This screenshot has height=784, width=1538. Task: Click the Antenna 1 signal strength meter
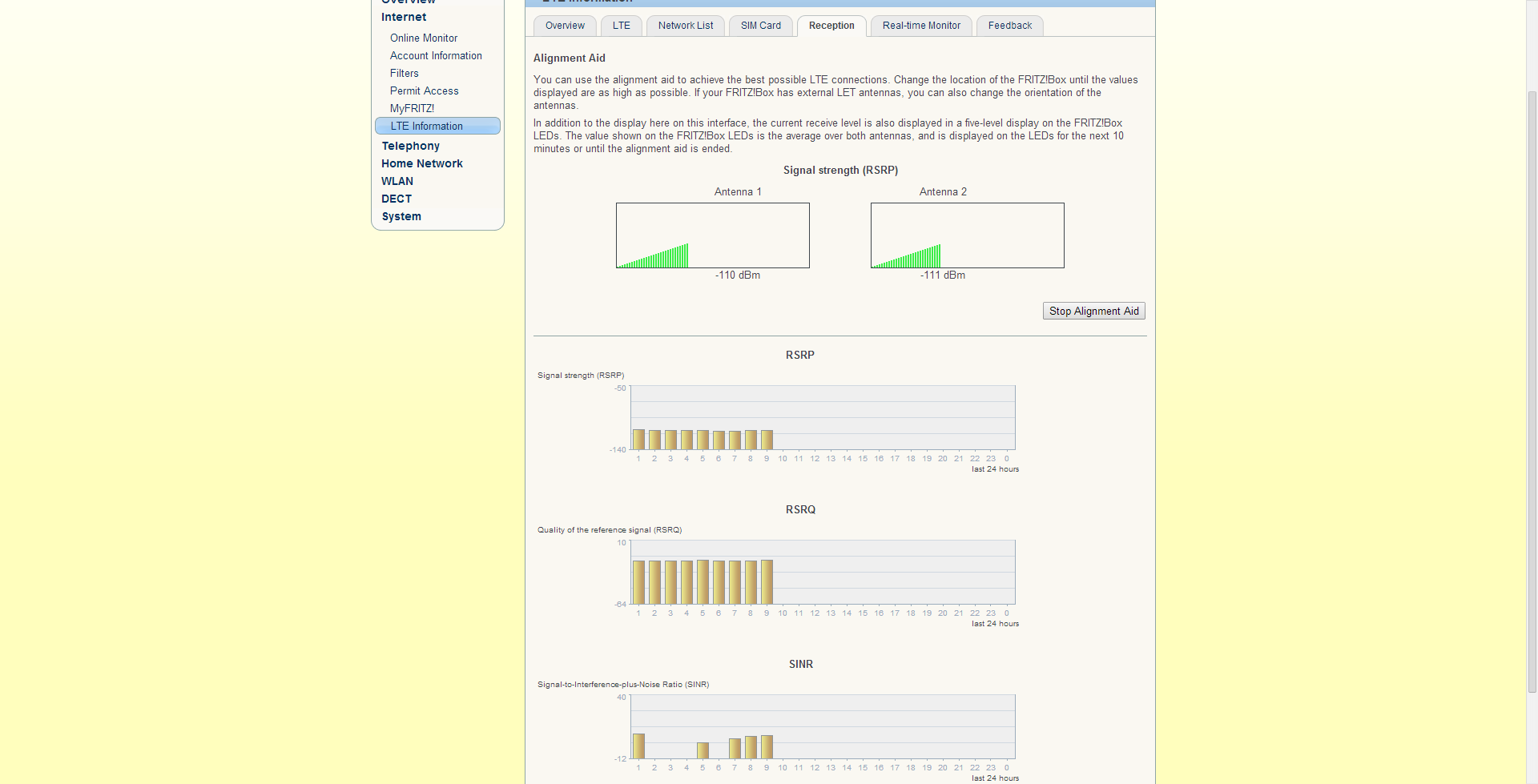click(712, 235)
